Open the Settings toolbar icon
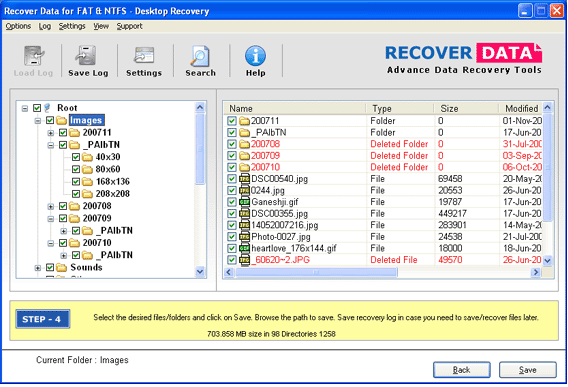568x387 pixels. pyautogui.click(x=144, y=56)
